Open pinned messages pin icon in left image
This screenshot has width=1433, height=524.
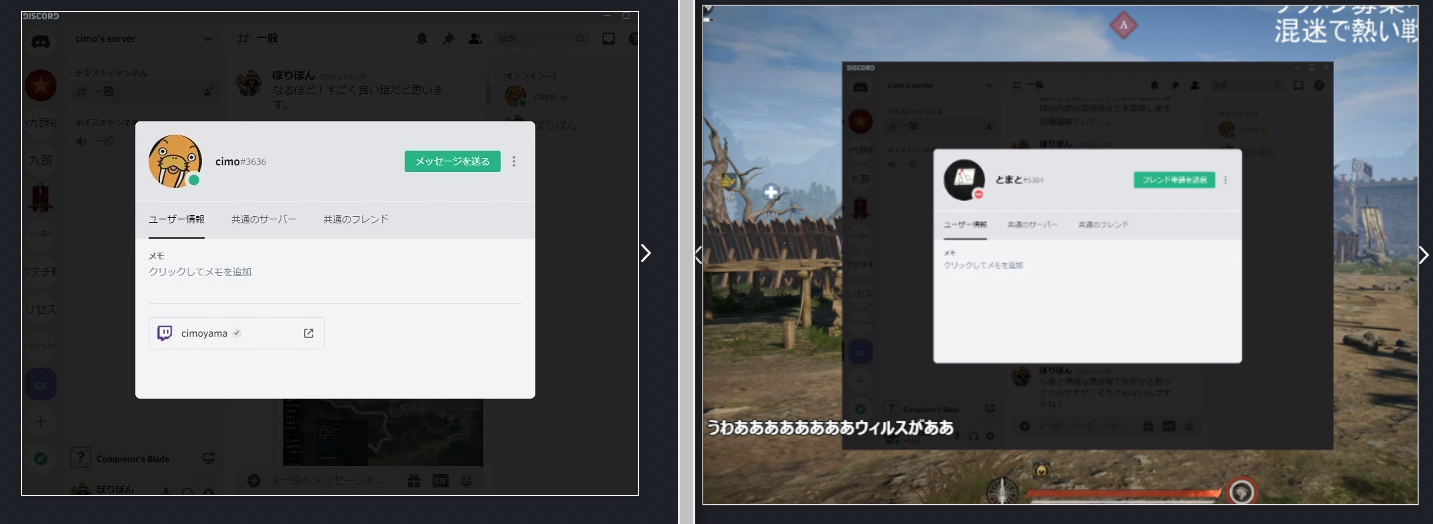click(x=448, y=39)
